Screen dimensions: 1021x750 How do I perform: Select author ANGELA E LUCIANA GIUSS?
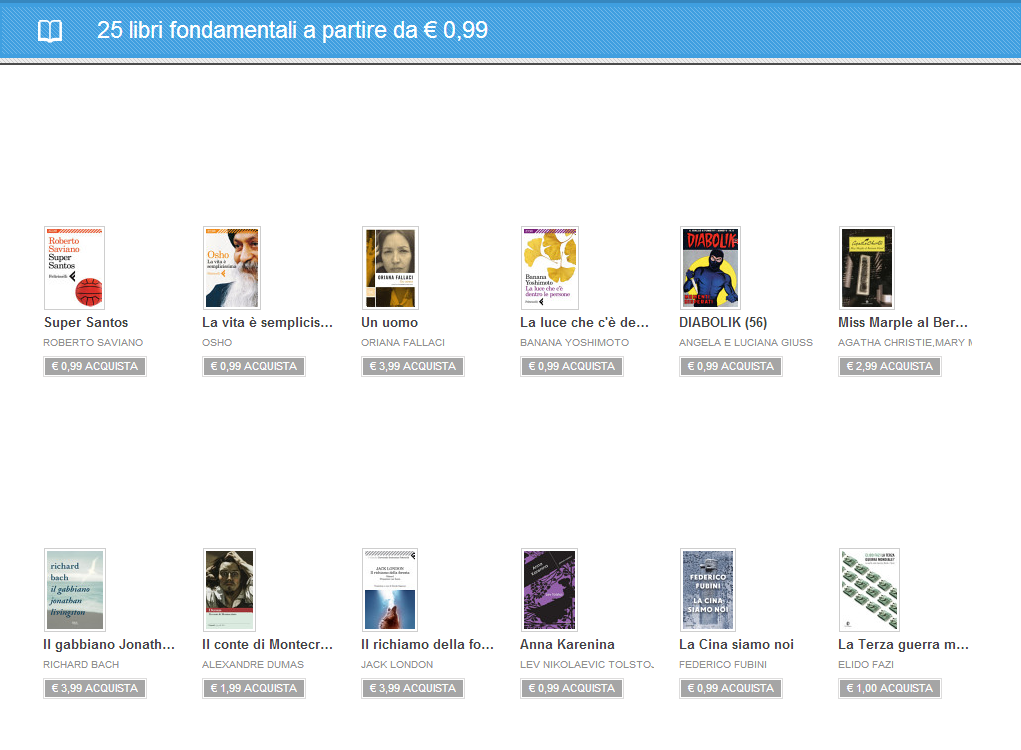coord(746,342)
